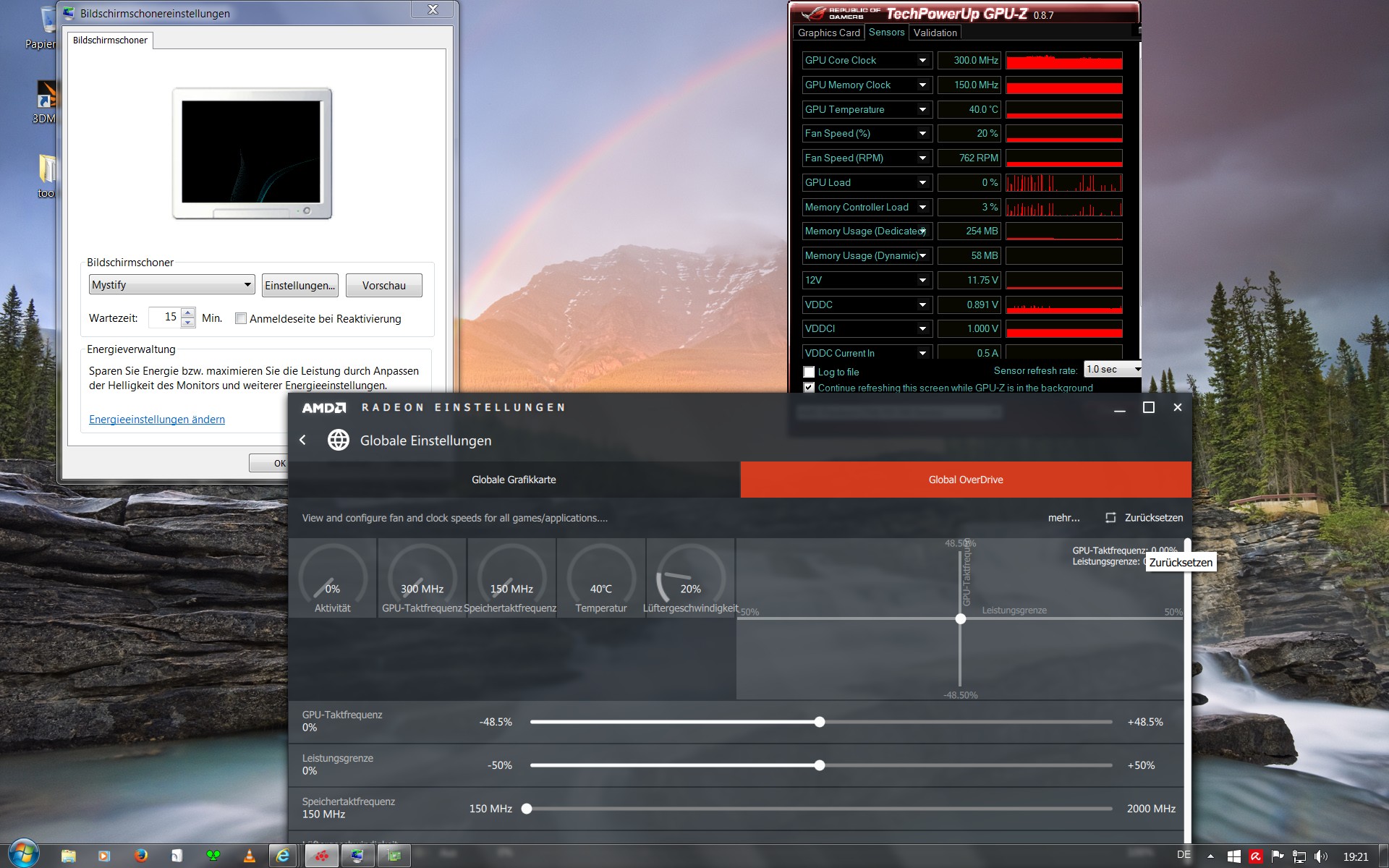The height and width of the screenshot is (868, 1389).
Task: Expand the GPU Core Clock sensor dropdown
Action: (922, 61)
